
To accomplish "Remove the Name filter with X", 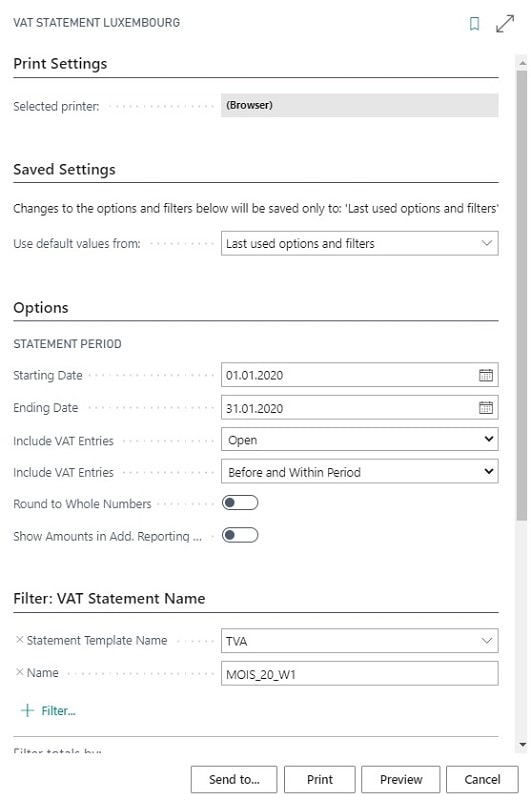I will pyautogui.click(x=19, y=672).
